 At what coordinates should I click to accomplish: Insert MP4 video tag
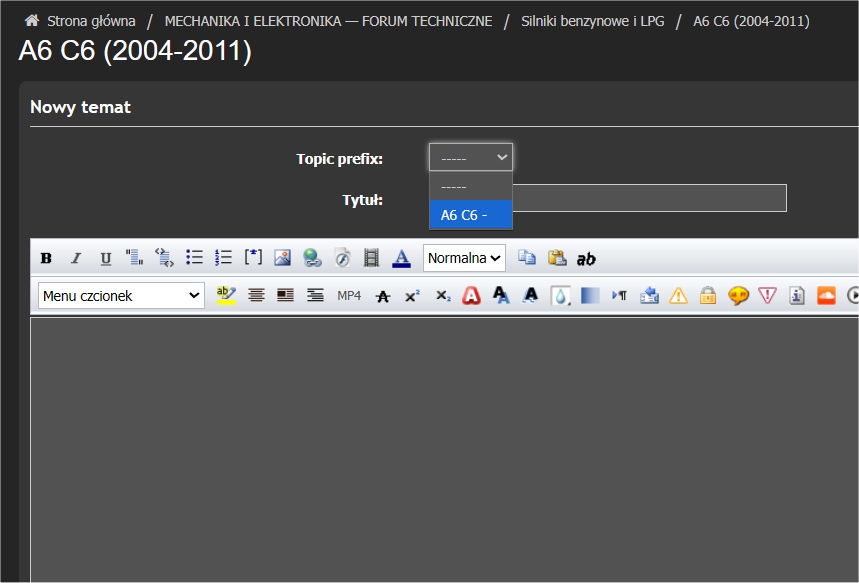(349, 296)
